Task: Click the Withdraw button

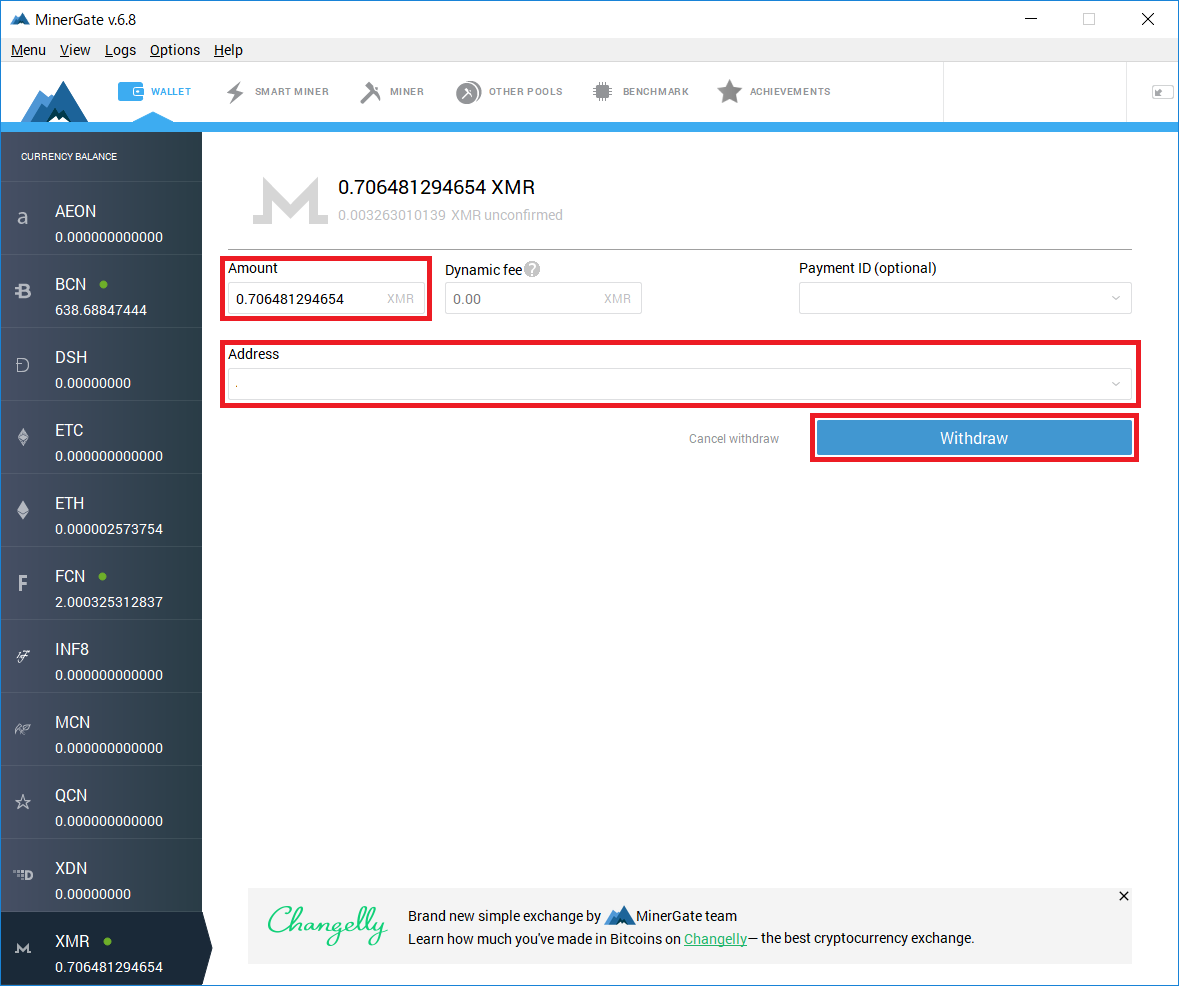Action: 974,438
